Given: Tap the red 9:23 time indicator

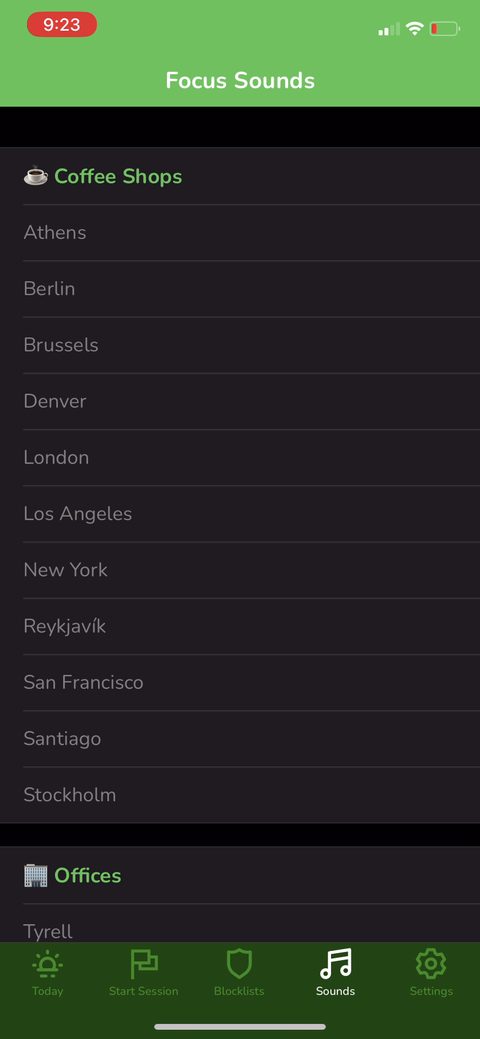Looking at the screenshot, I should point(62,25).
